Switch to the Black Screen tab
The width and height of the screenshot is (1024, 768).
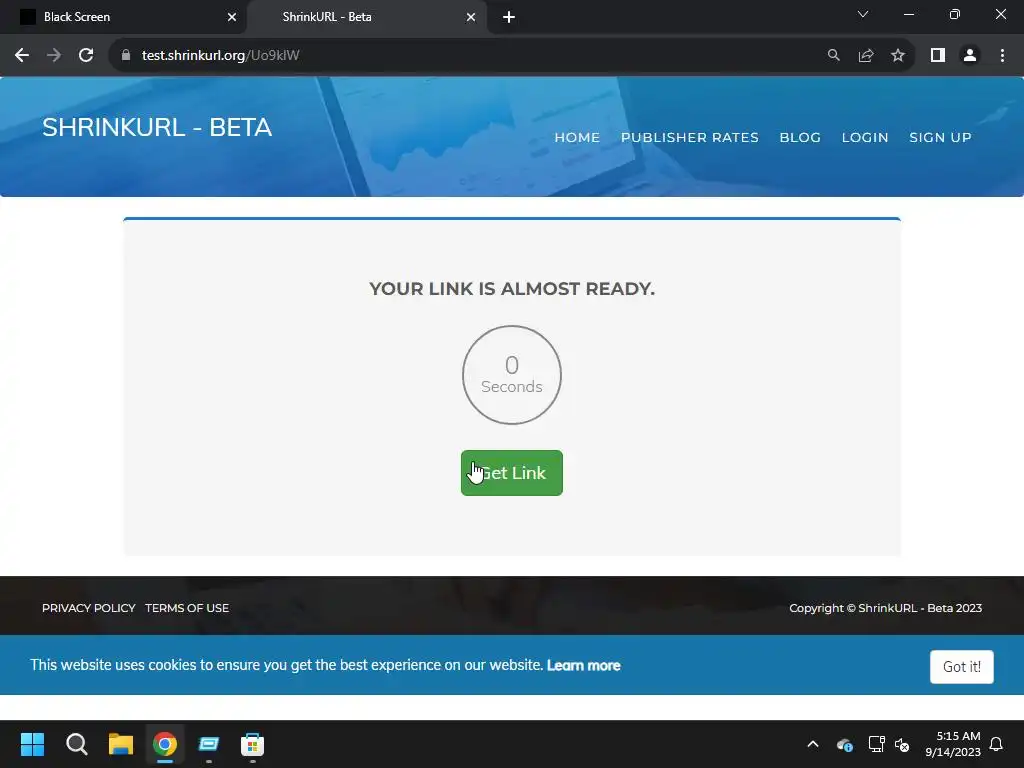tap(123, 17)
